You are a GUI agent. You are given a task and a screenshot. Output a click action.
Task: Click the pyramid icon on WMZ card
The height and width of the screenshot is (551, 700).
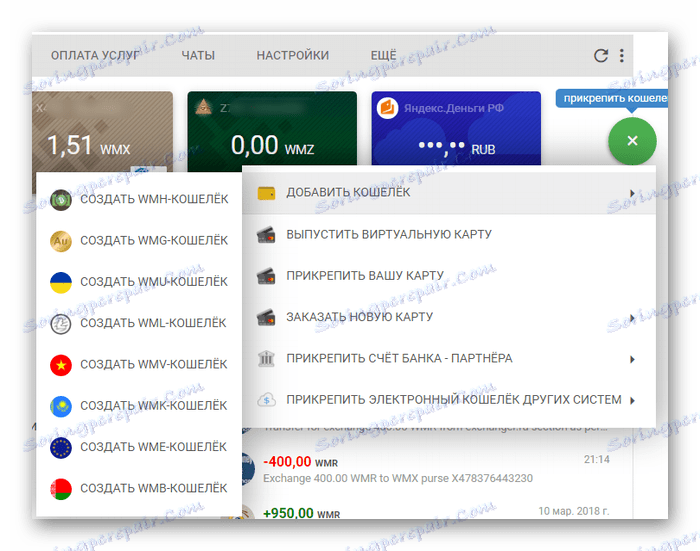pos(204,107)
